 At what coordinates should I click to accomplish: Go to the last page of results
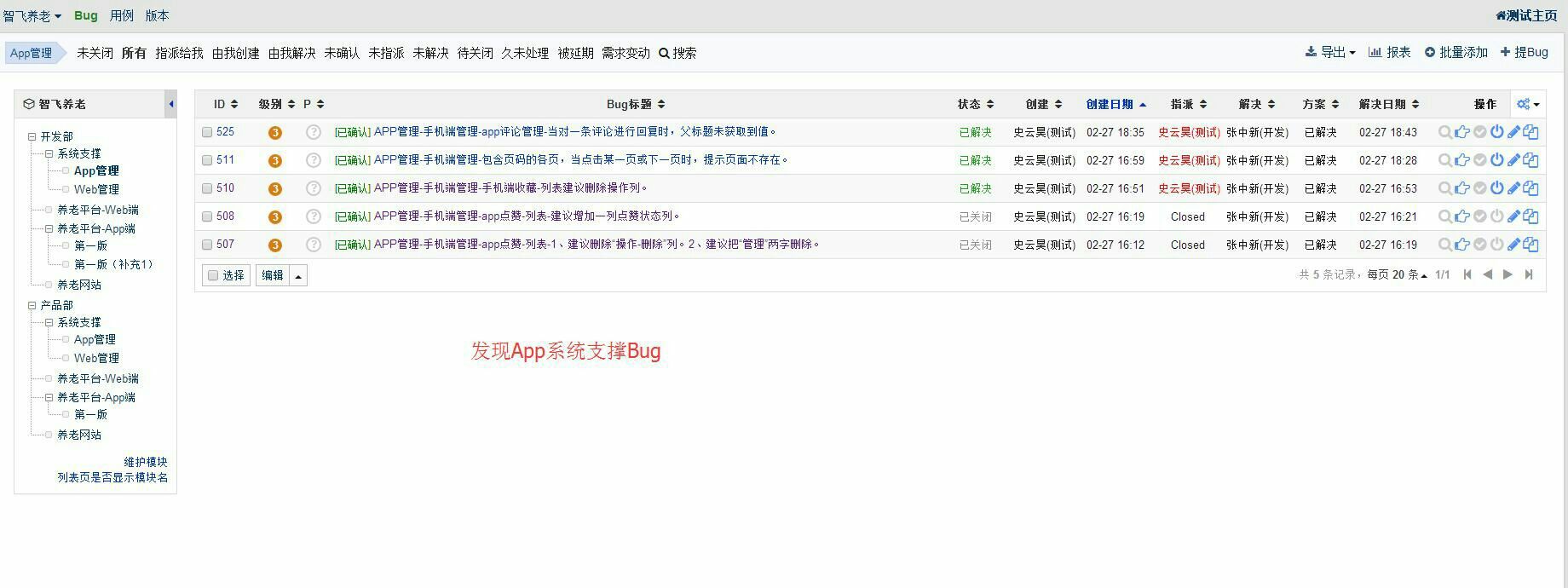pyautogui.click(x=1529, y=274)
